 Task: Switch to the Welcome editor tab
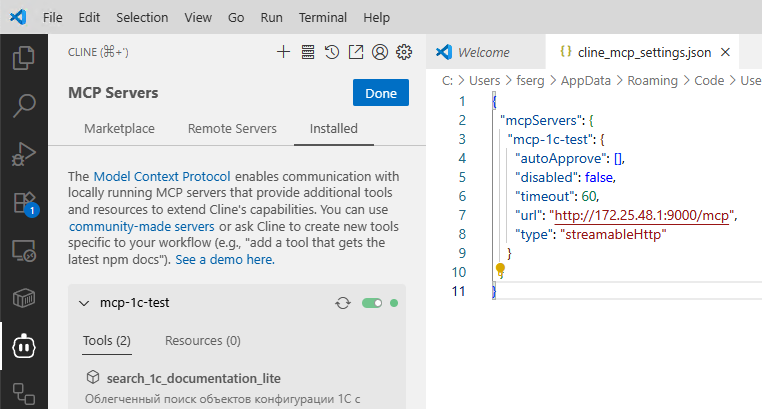tap(484, 52)
